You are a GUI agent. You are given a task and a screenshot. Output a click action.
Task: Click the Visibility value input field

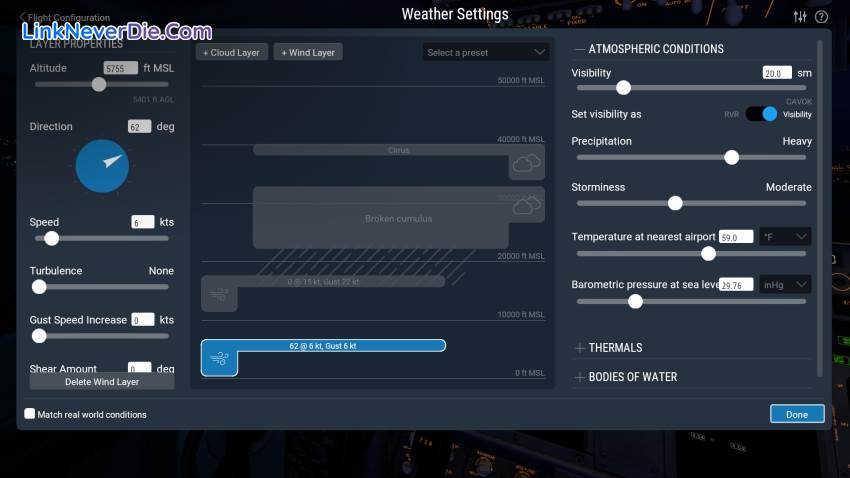(776, 73)
